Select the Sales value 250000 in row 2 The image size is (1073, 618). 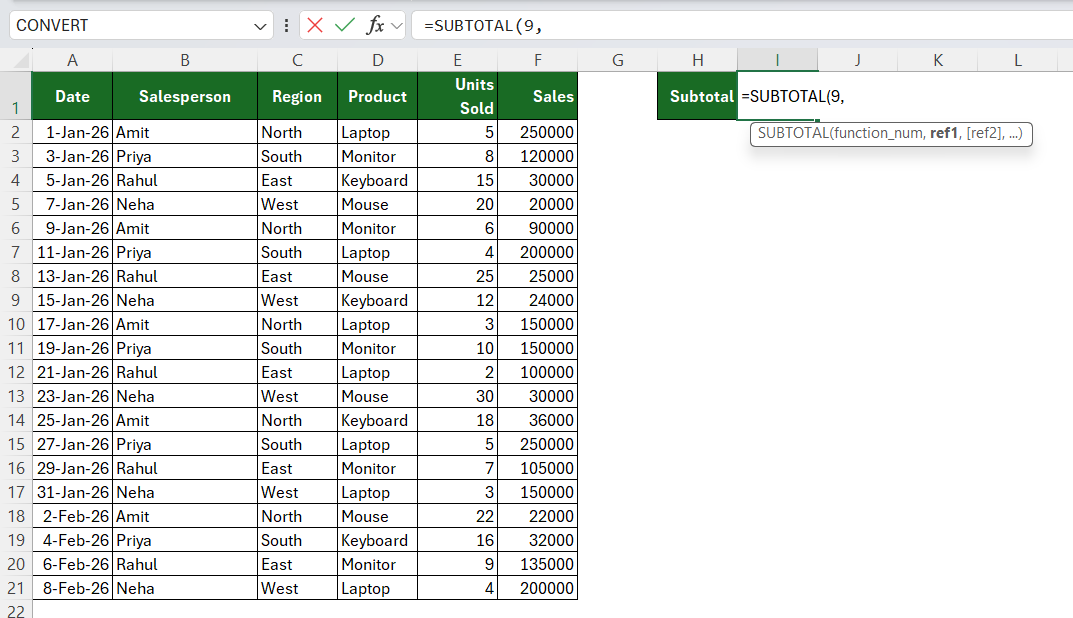(x=538, y=132)
